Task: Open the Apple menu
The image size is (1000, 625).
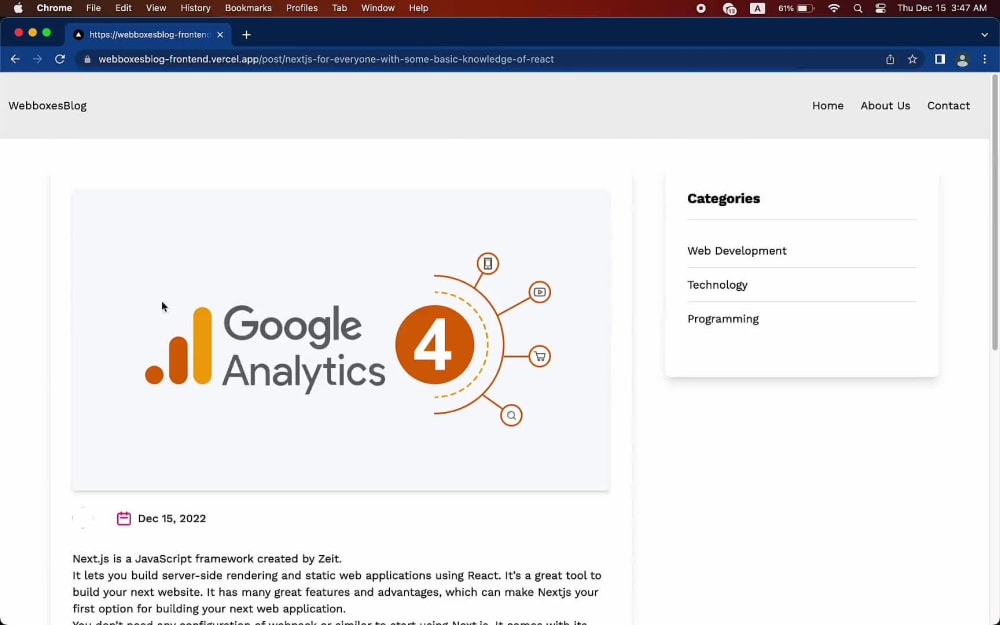Action: 18,8
